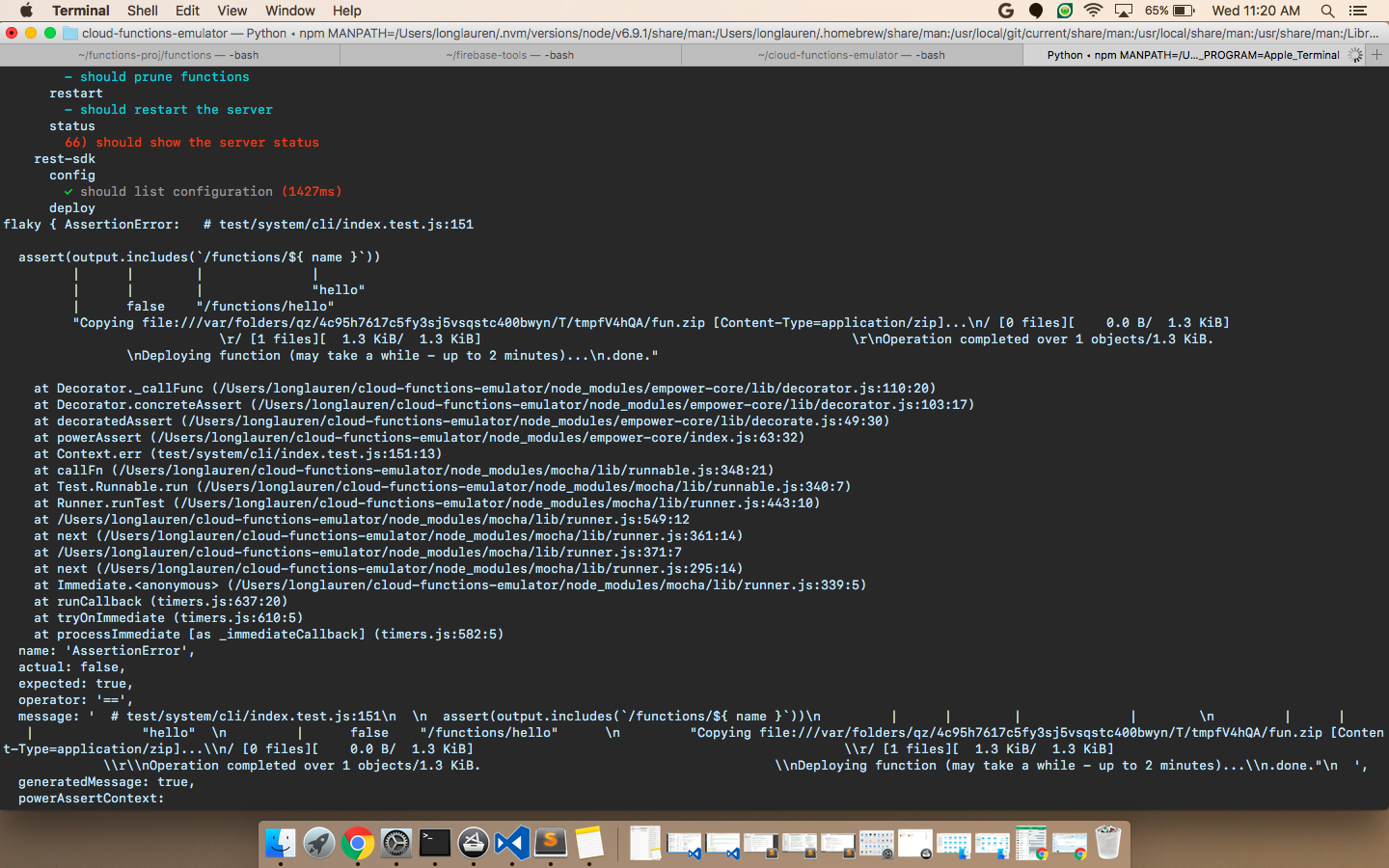Add a new terminal tab with plus button
Viewport: 1389px width, 868px height.
[1377, 55]
